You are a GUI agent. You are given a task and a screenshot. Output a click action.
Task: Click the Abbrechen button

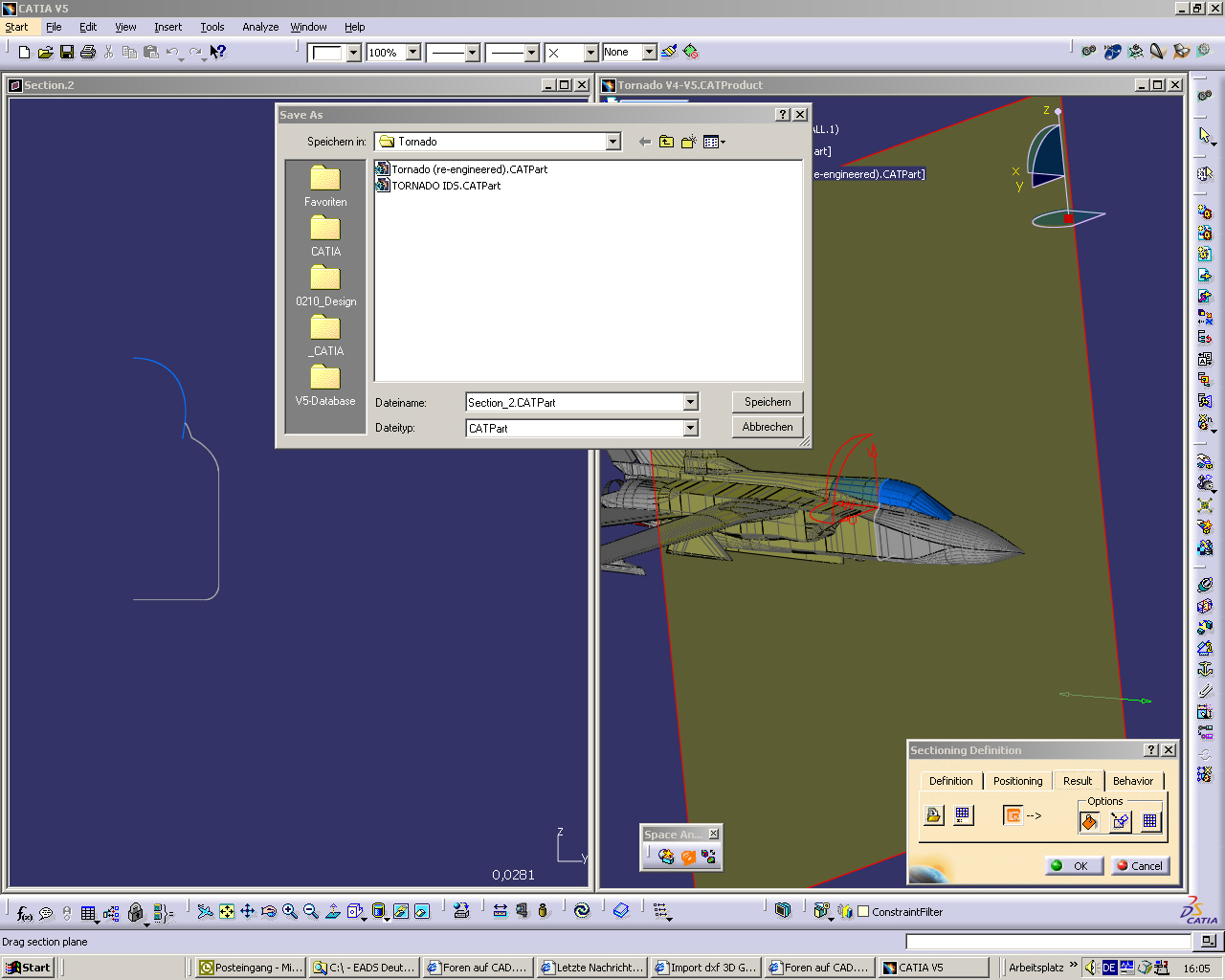768,427
